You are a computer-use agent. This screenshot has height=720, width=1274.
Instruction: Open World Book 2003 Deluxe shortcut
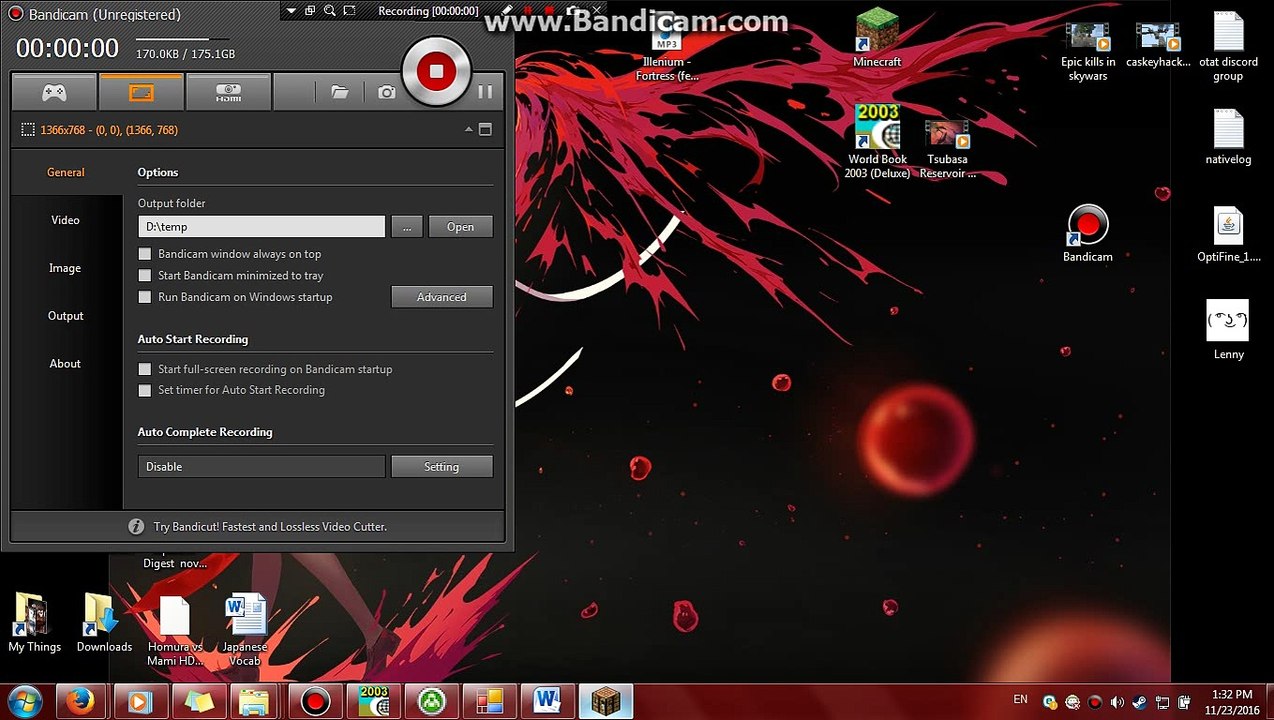point(877,142)
